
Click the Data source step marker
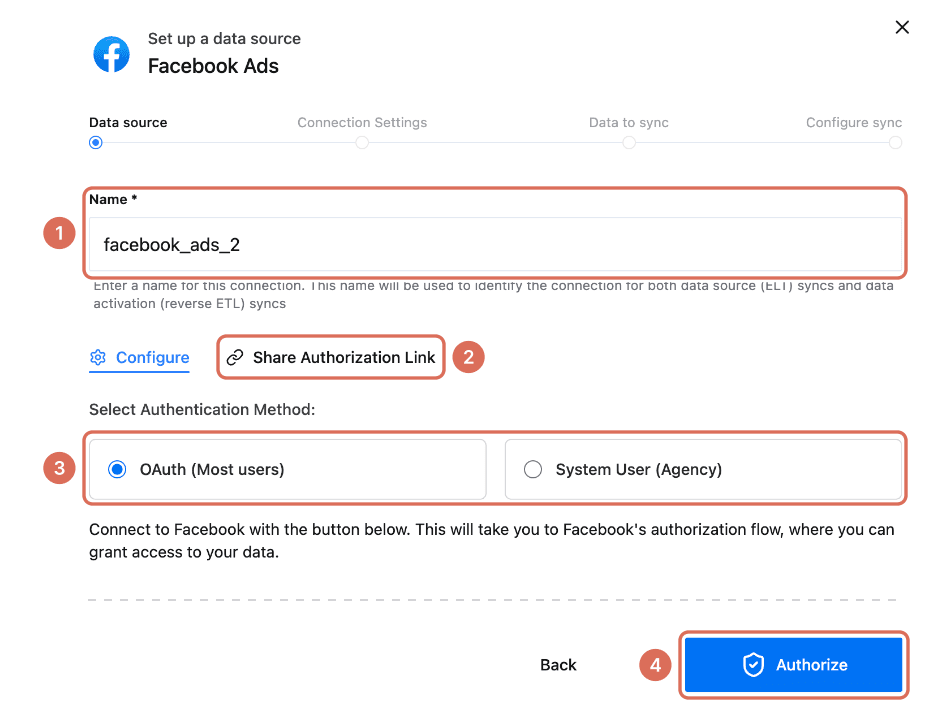(x=96, y=143)
